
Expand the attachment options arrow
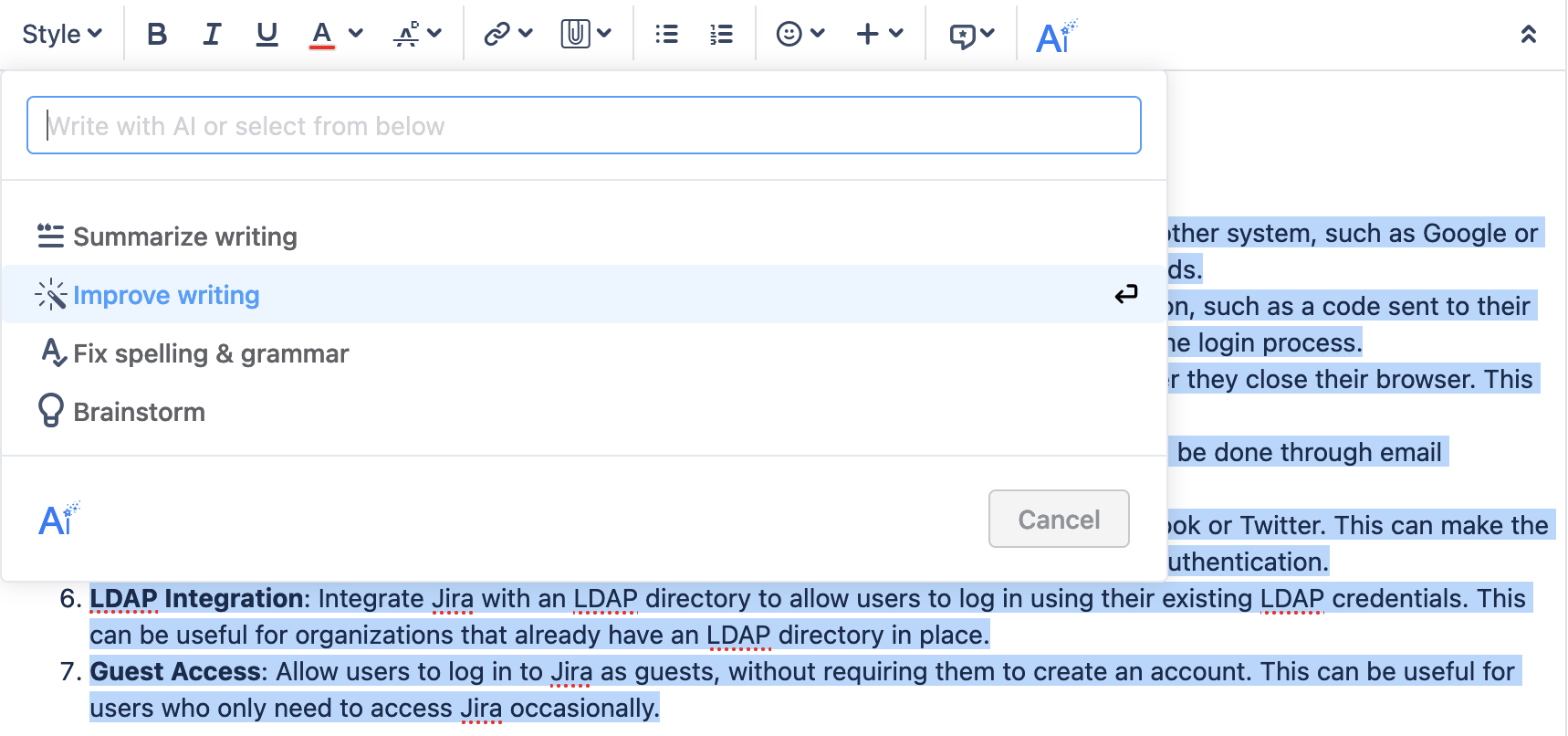[x=604, y=34]
